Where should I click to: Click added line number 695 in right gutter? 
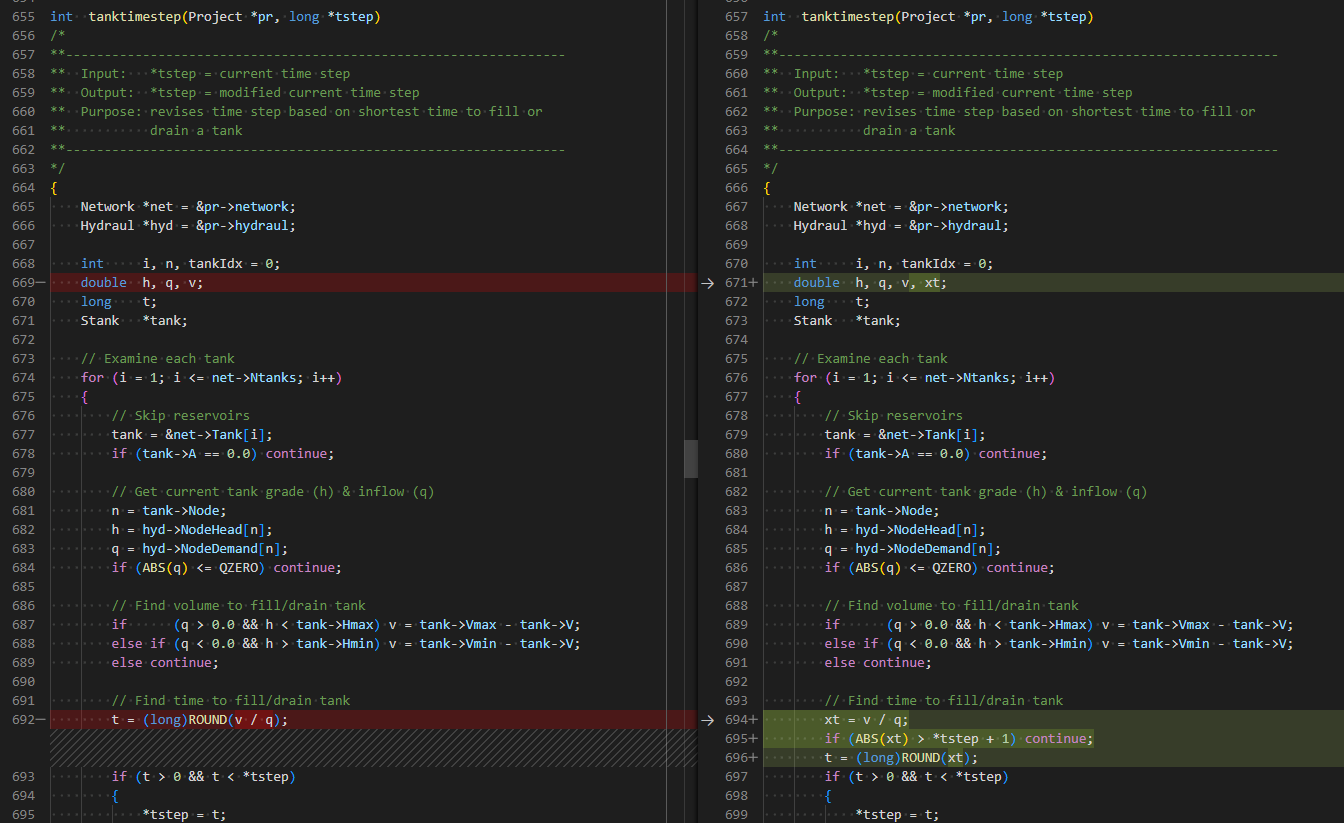(735, 738)
